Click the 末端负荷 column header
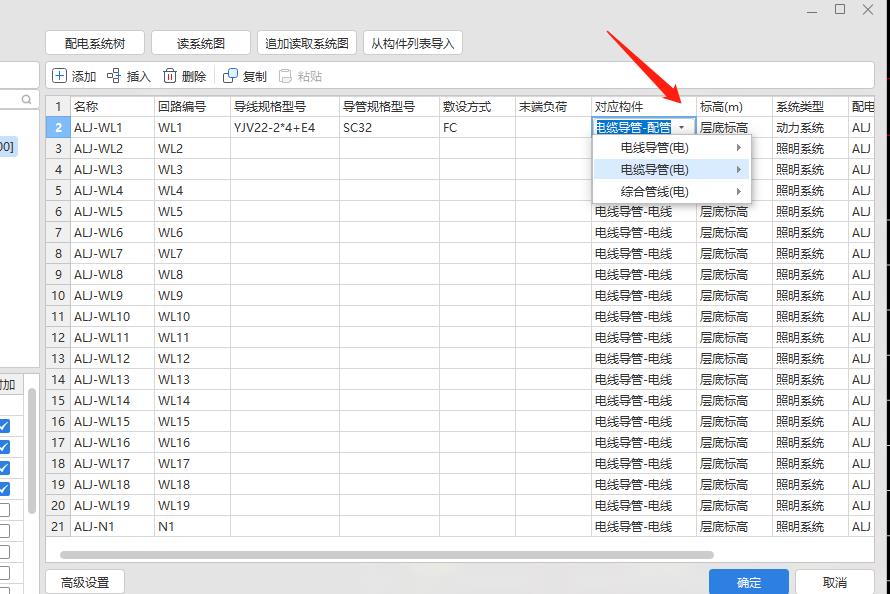The height and width of the screenshot is (594, 890). (553, 107)
